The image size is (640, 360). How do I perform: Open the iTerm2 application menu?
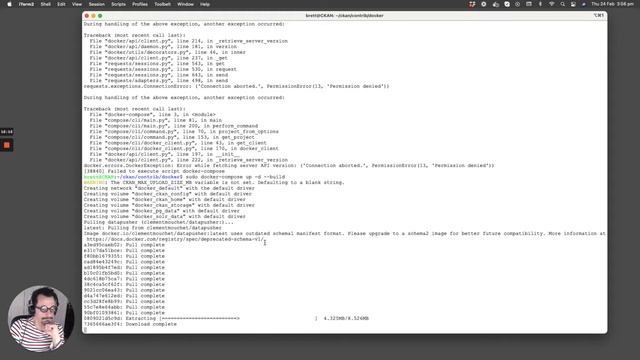click(x=26, y=4)
